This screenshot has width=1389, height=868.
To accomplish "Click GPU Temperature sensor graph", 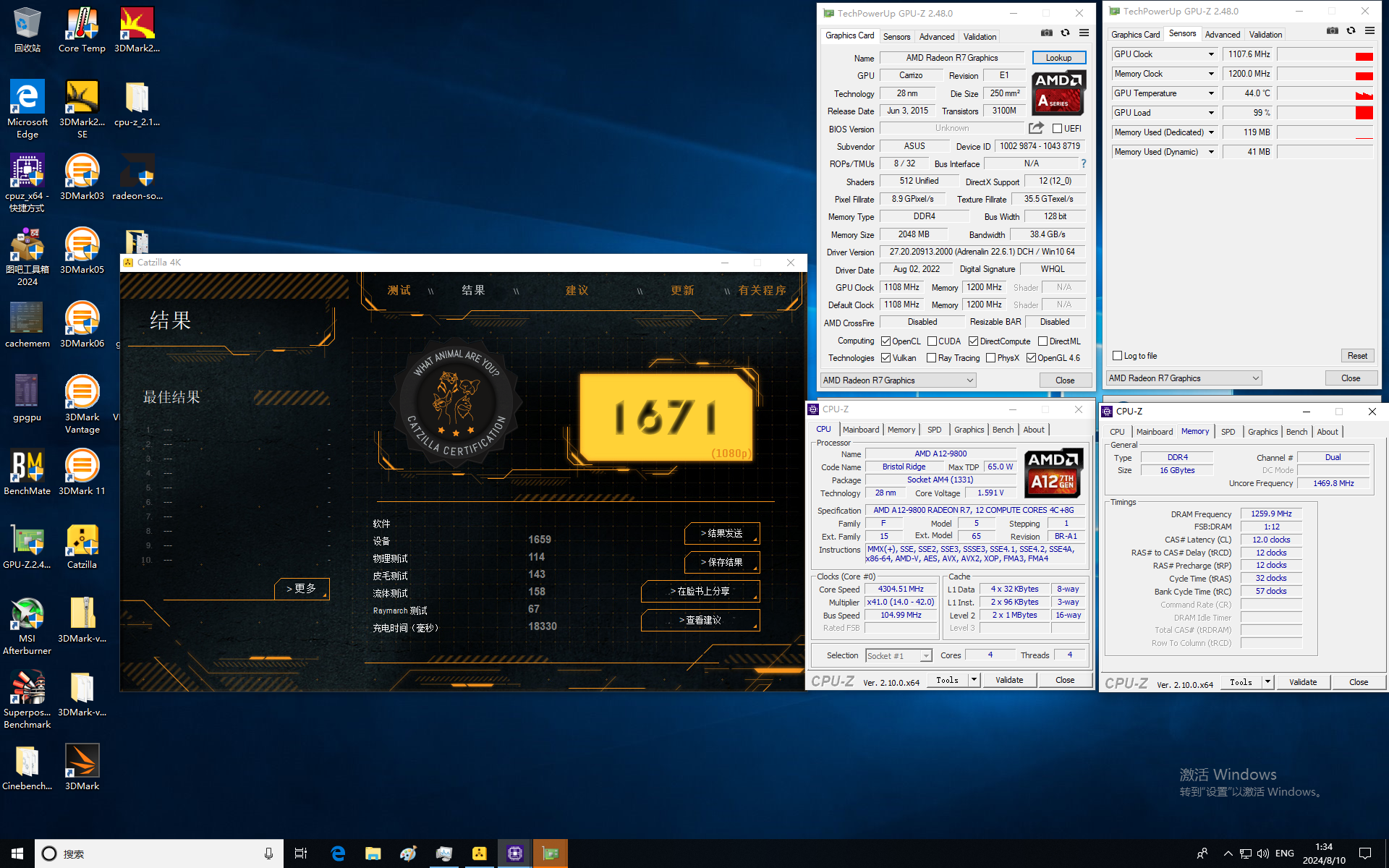I will (x=1325, y=93).
